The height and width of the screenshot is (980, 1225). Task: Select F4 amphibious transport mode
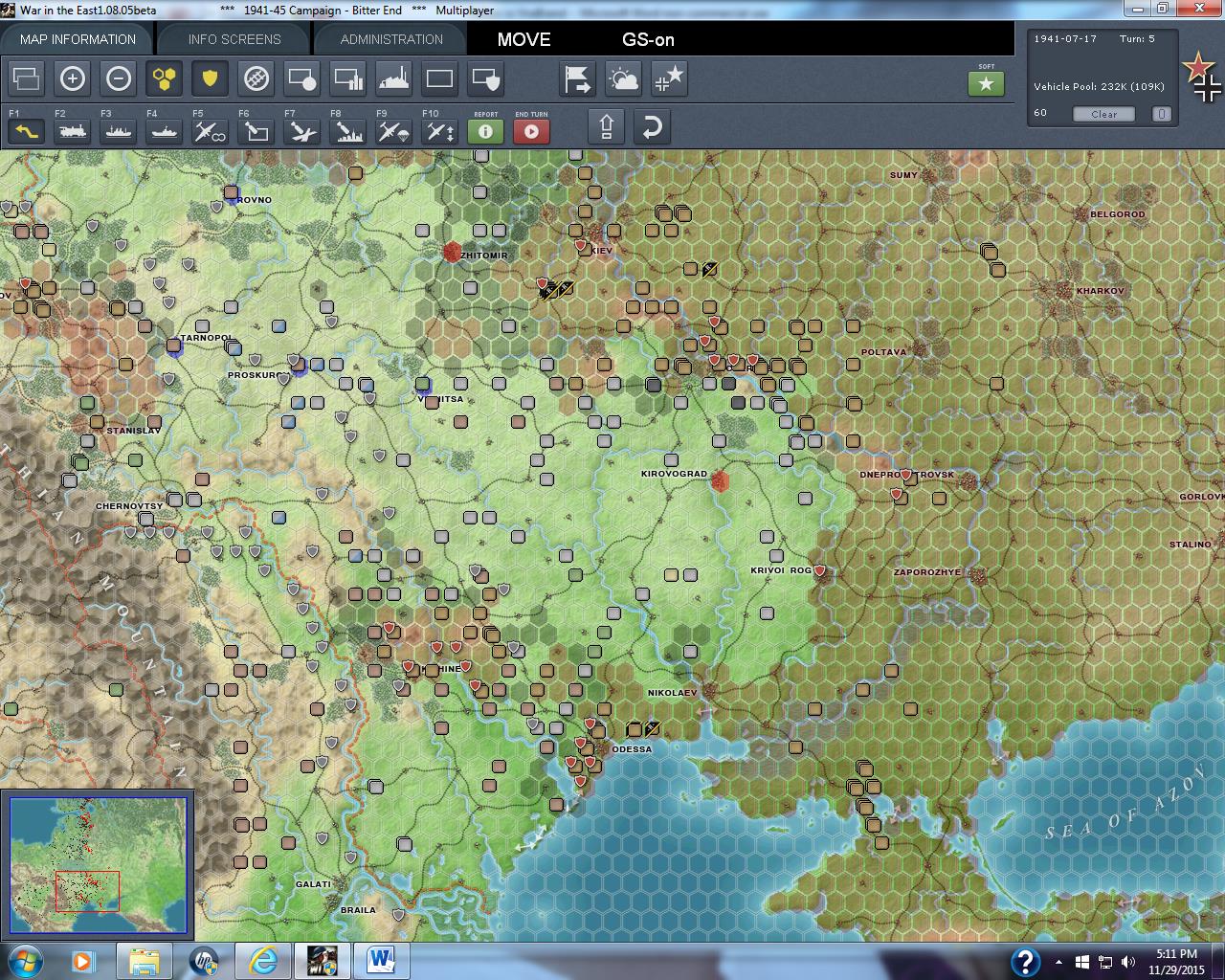pyautogui.click(x=165, y=130)
